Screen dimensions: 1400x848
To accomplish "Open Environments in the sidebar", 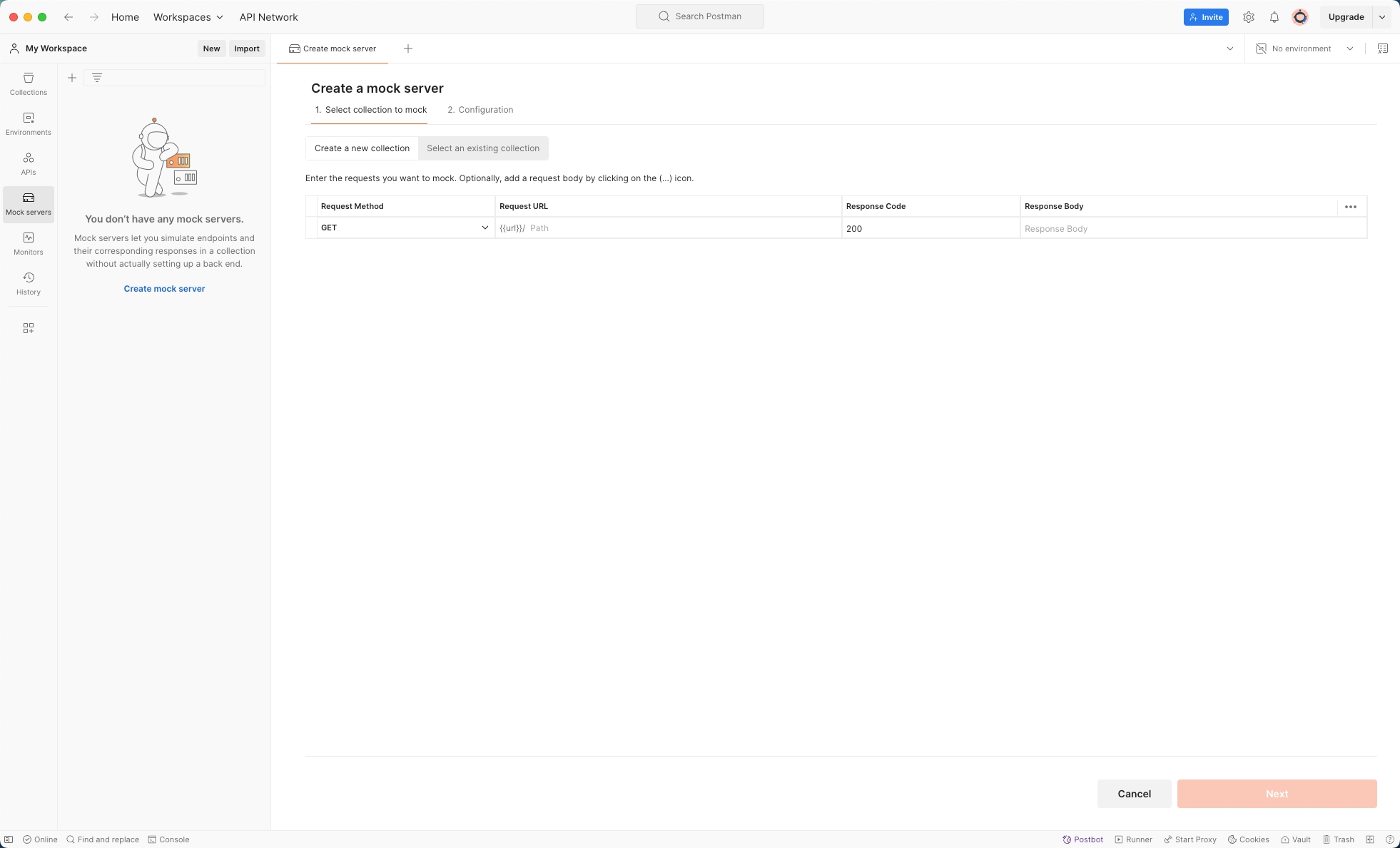I will click(x=29, y=124).
